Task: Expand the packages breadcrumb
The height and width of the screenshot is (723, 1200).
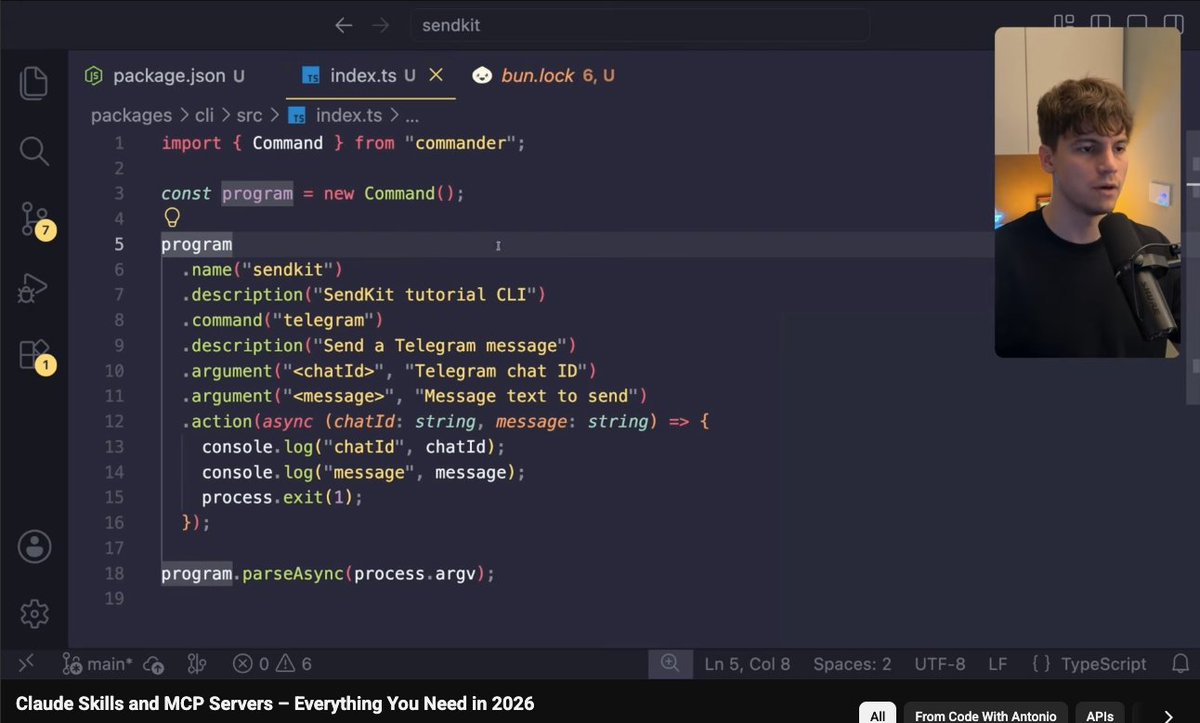Action: click(x=131, y=115)
